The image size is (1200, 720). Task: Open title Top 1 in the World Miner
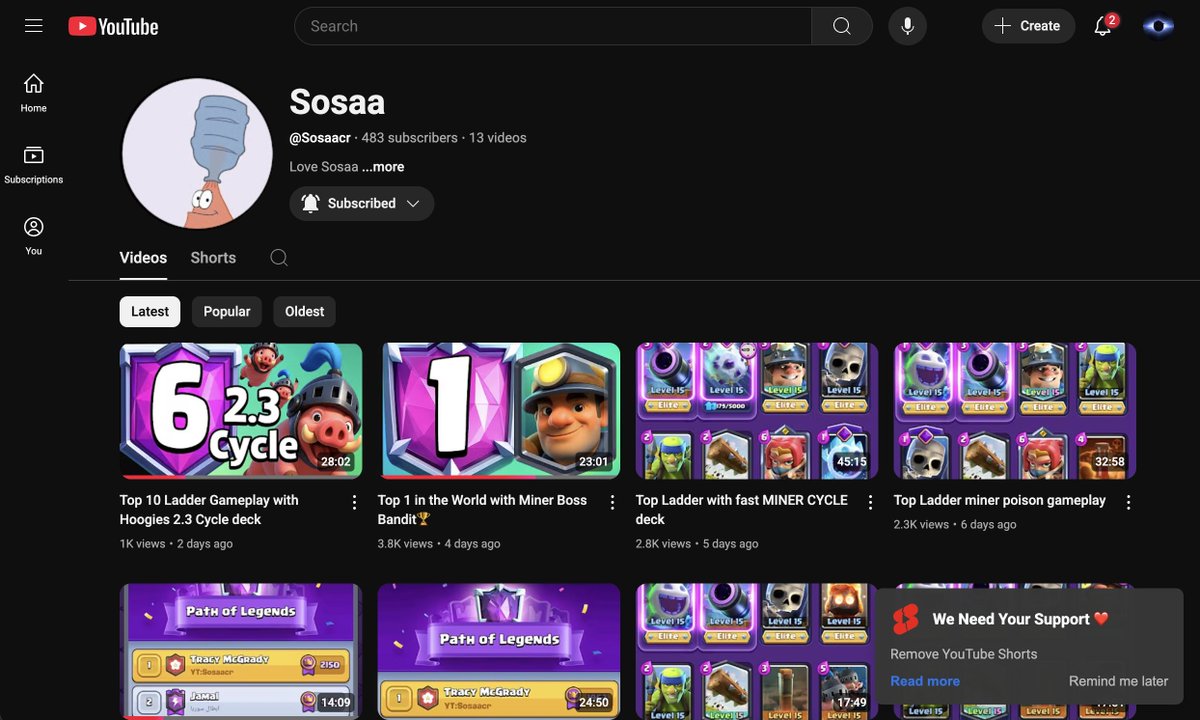(482, 510)
